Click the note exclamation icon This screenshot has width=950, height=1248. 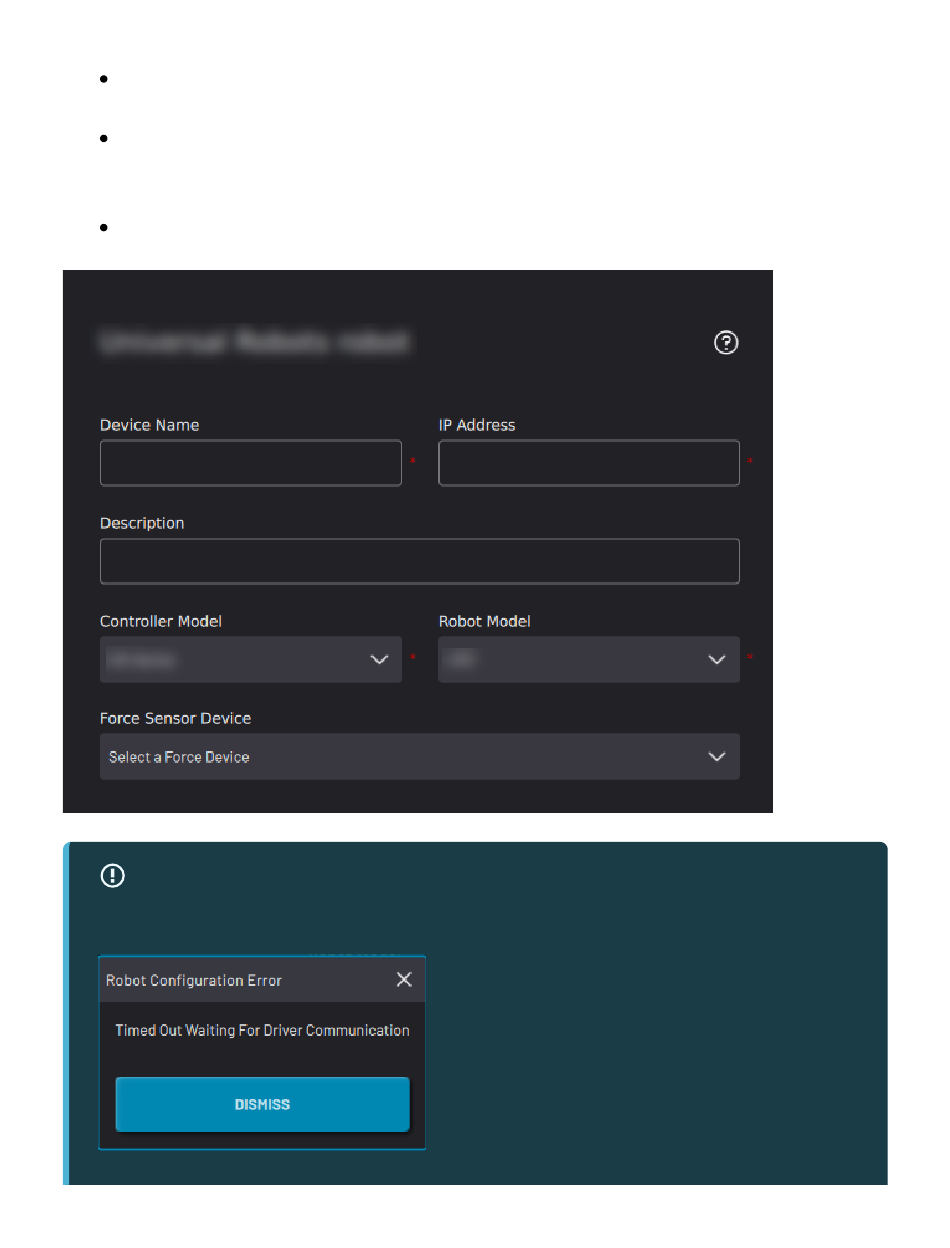click(113, 876)
